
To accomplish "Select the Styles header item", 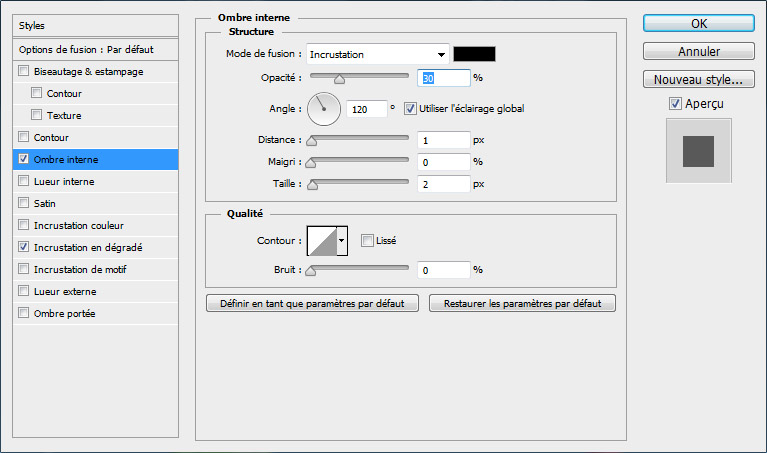I will pyautogui.click(x=95, y=25).
